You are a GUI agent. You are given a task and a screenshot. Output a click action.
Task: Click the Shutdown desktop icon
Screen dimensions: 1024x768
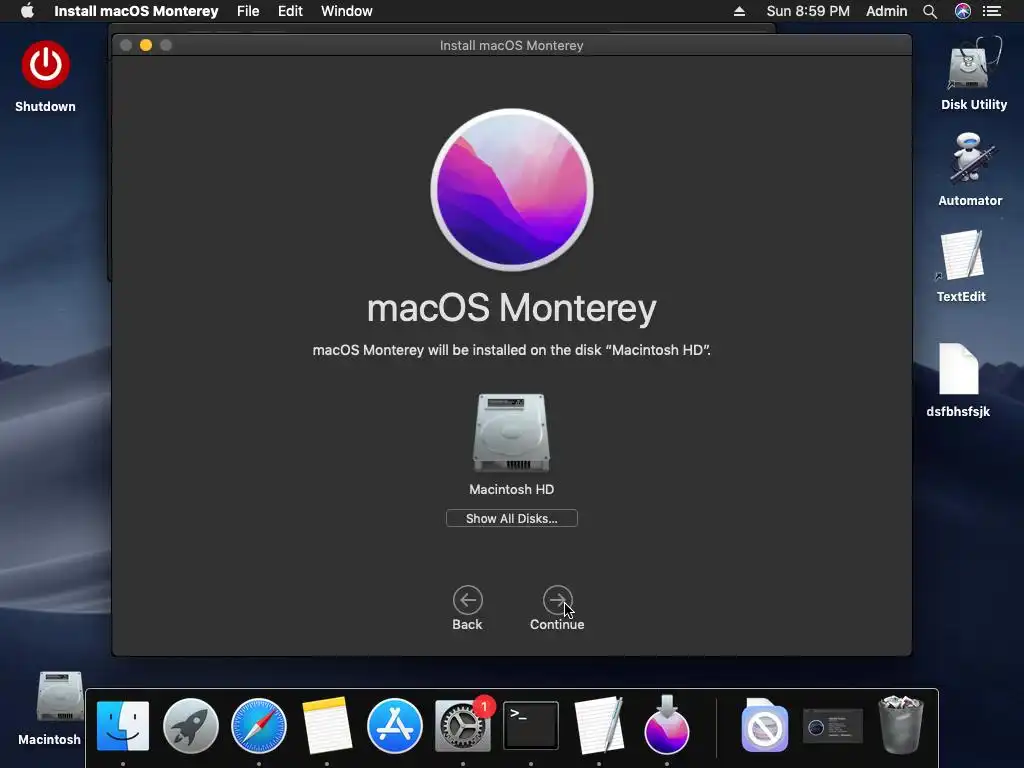[x=45, y=65]
